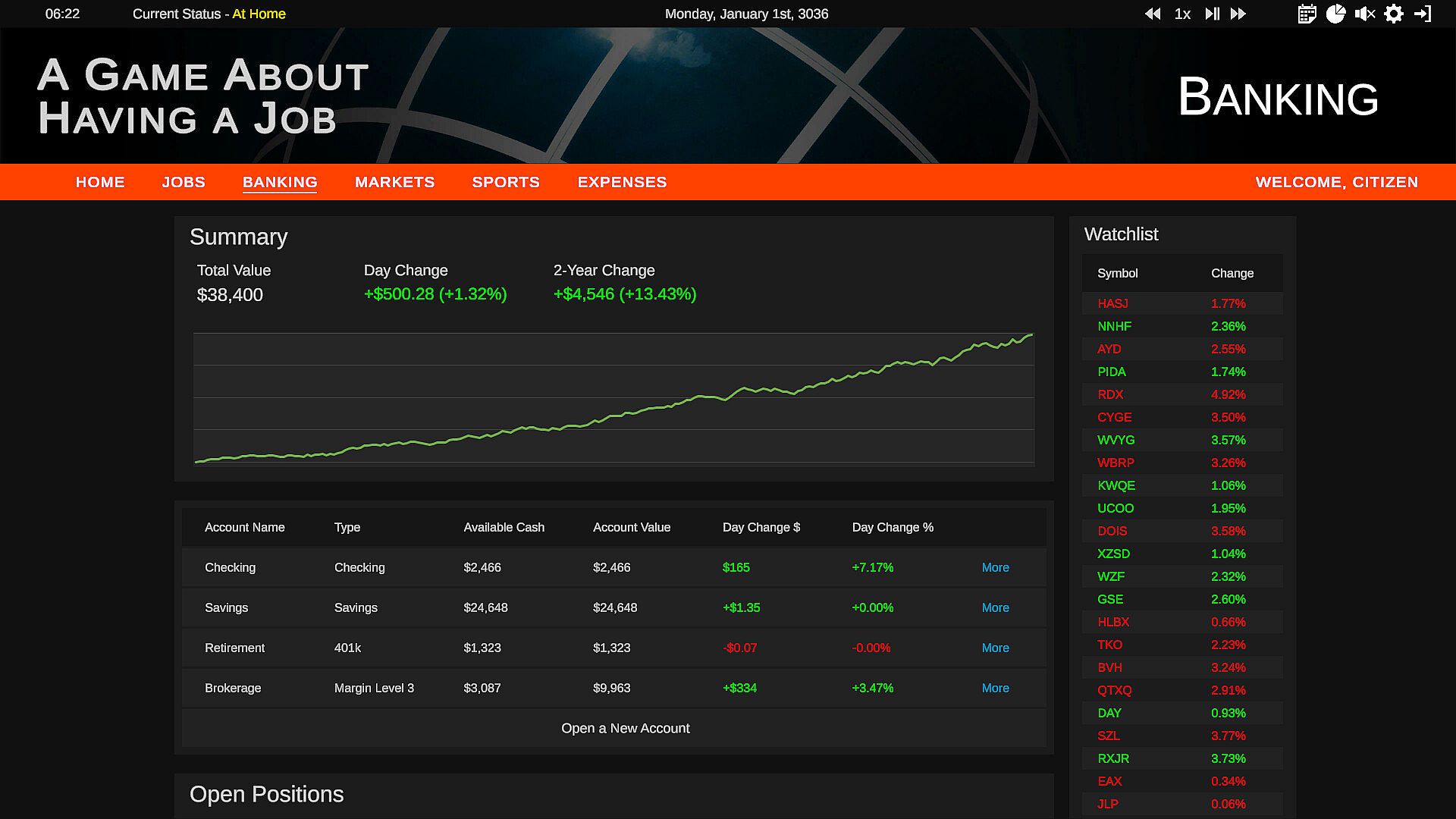Open the Sports tab
Viewport: 1456px width, 819px height.
pos(506,182)
